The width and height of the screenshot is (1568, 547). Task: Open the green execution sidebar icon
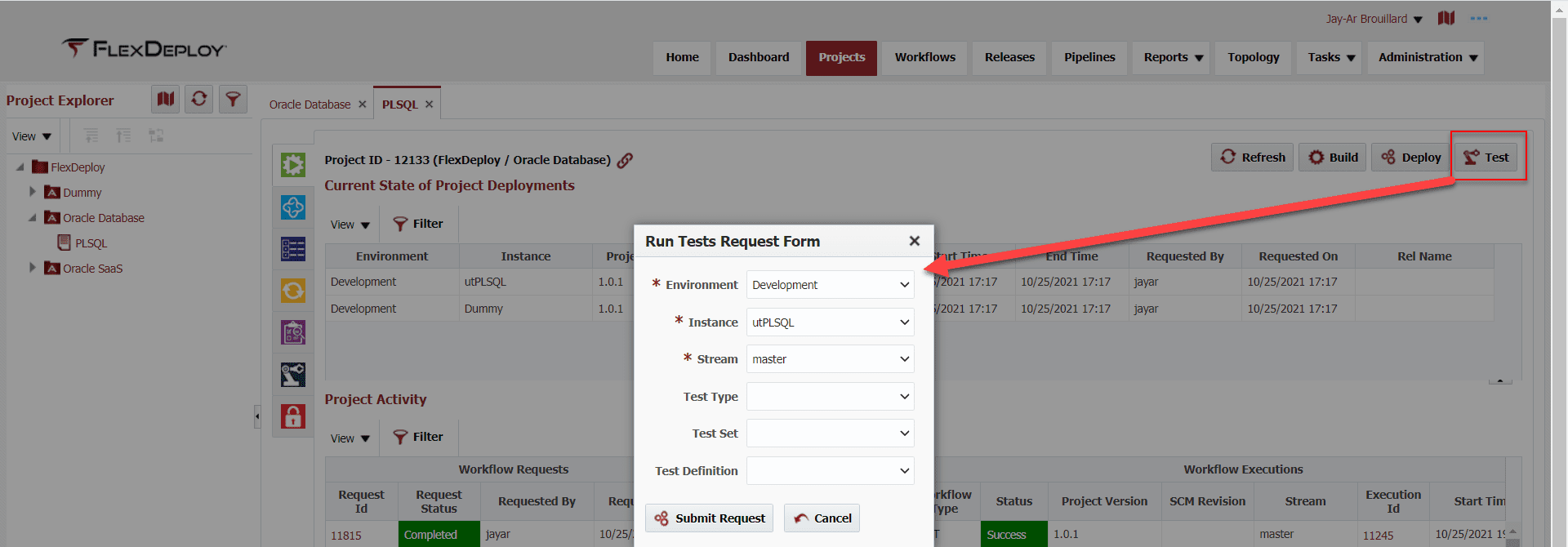[x=293, y=165]
